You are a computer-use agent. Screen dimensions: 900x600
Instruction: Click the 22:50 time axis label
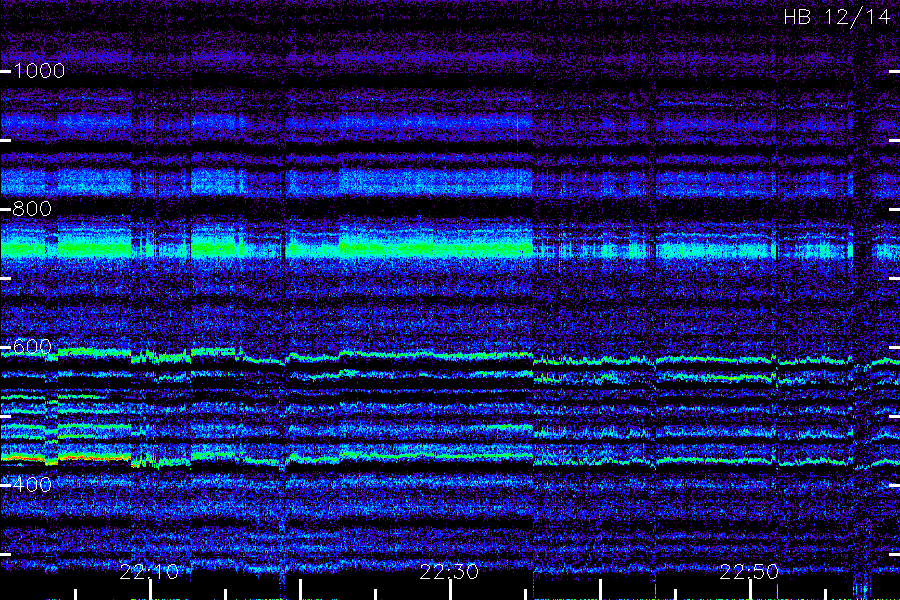click(x=749, y=572)
